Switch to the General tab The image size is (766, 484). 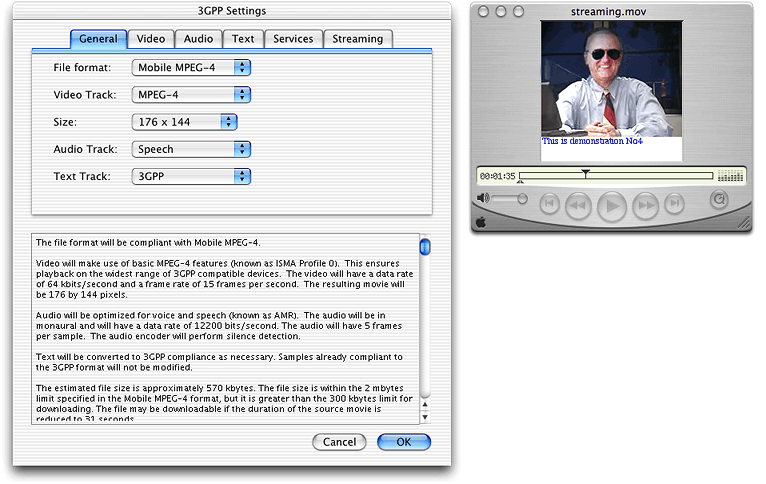click(98, 39)
